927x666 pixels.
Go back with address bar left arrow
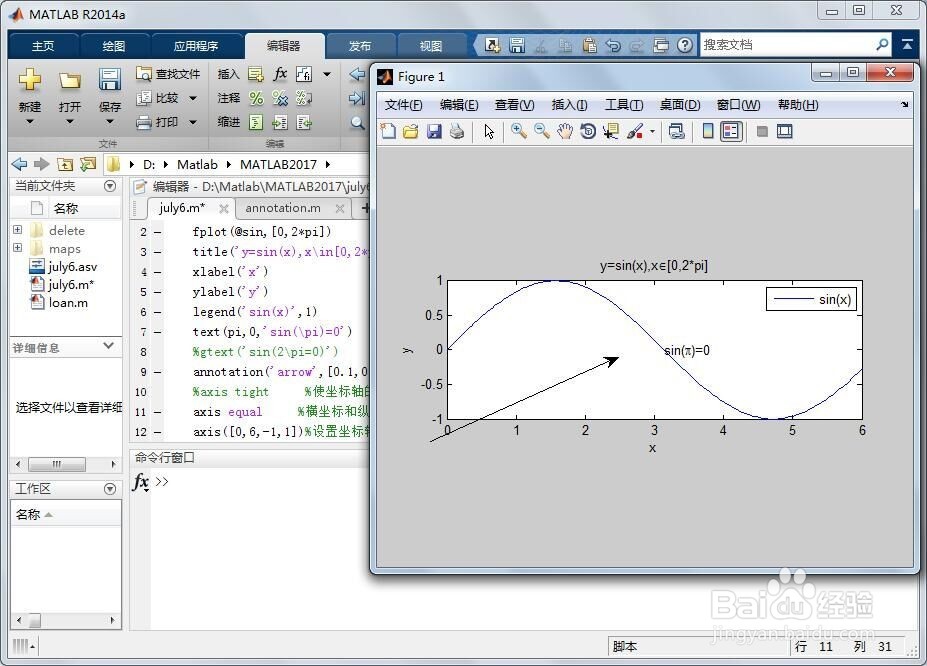tap(19, 164)
